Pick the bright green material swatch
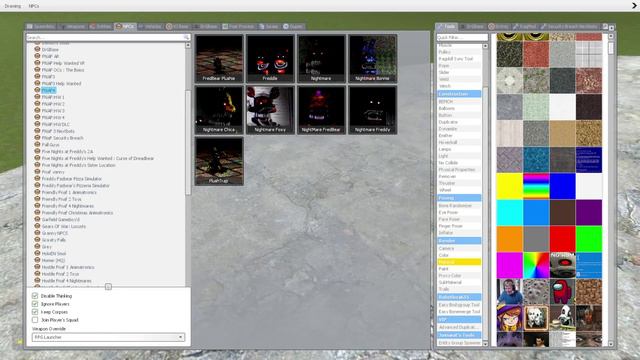The height and width of the screenshot is (360, 640). point(589,239)
